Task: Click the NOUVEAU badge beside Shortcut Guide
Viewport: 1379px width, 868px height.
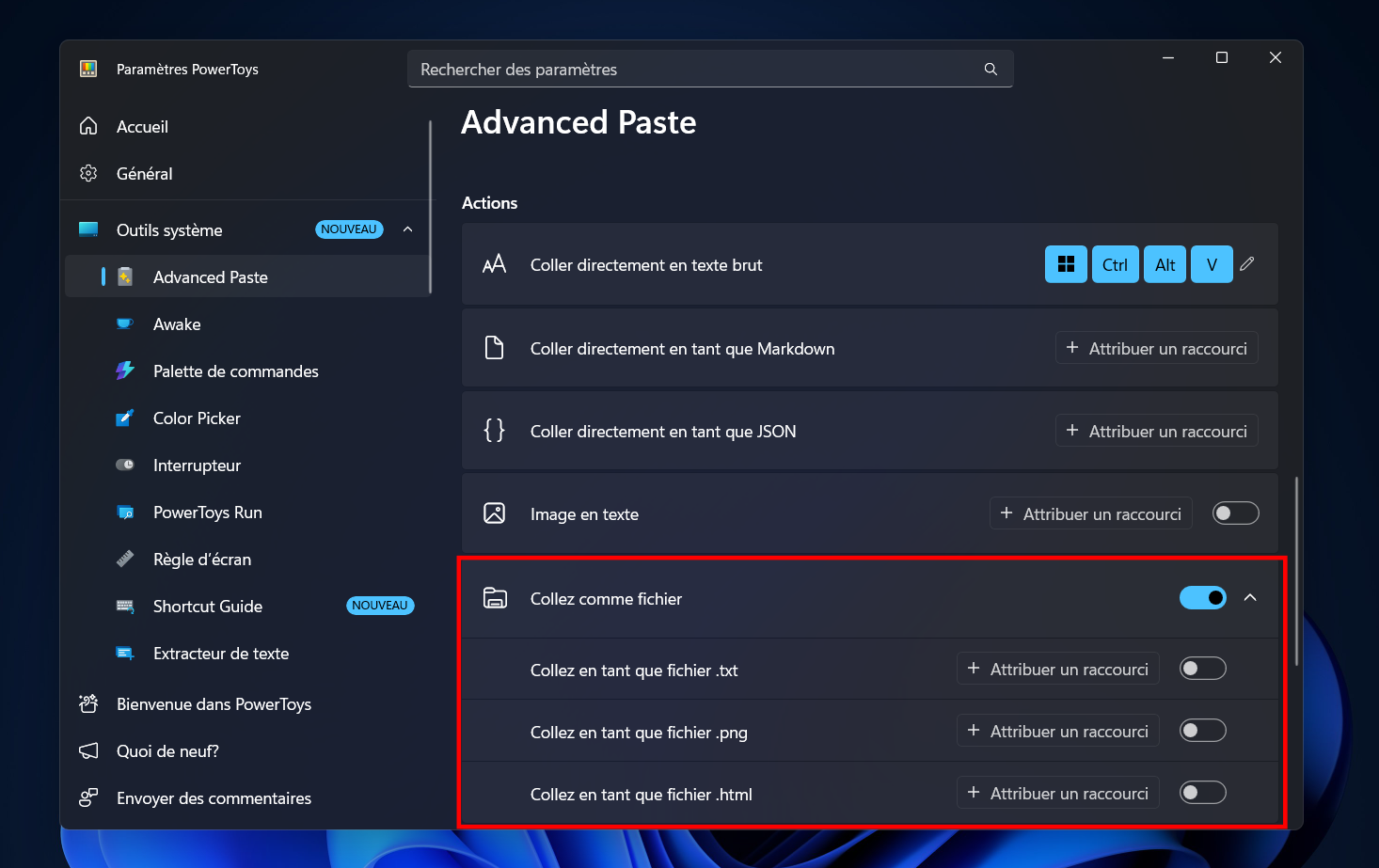Action: (x=380, y=606)
